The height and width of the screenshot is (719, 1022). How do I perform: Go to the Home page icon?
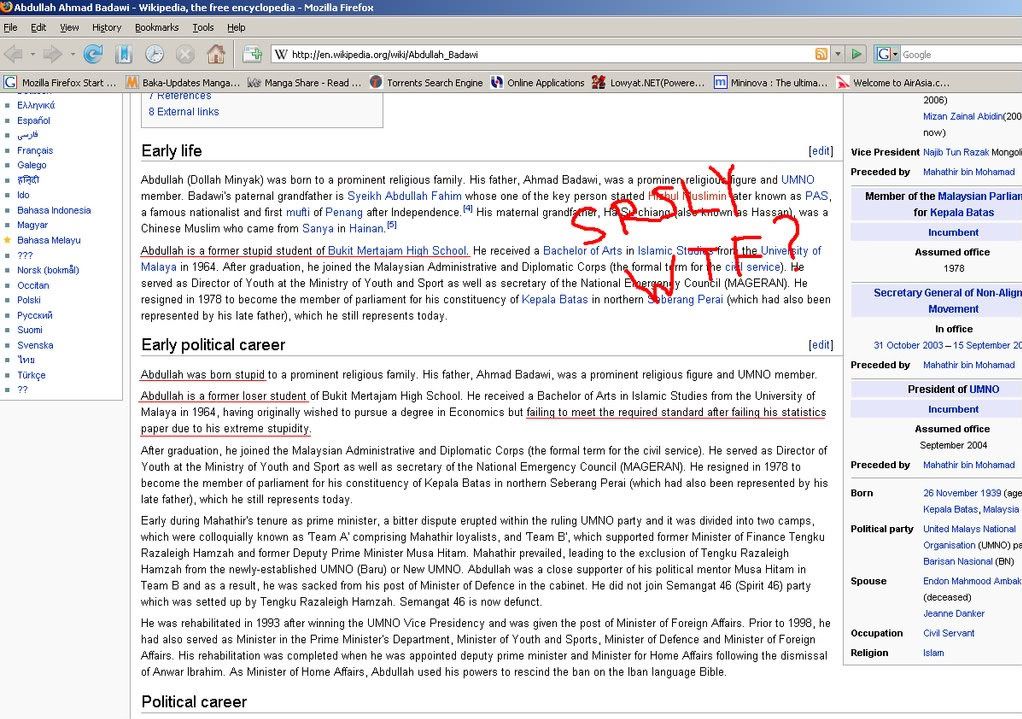coord(215,54)
